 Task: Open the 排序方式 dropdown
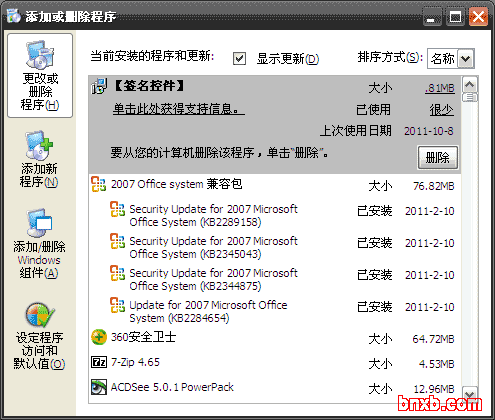[x=466, y=59]
